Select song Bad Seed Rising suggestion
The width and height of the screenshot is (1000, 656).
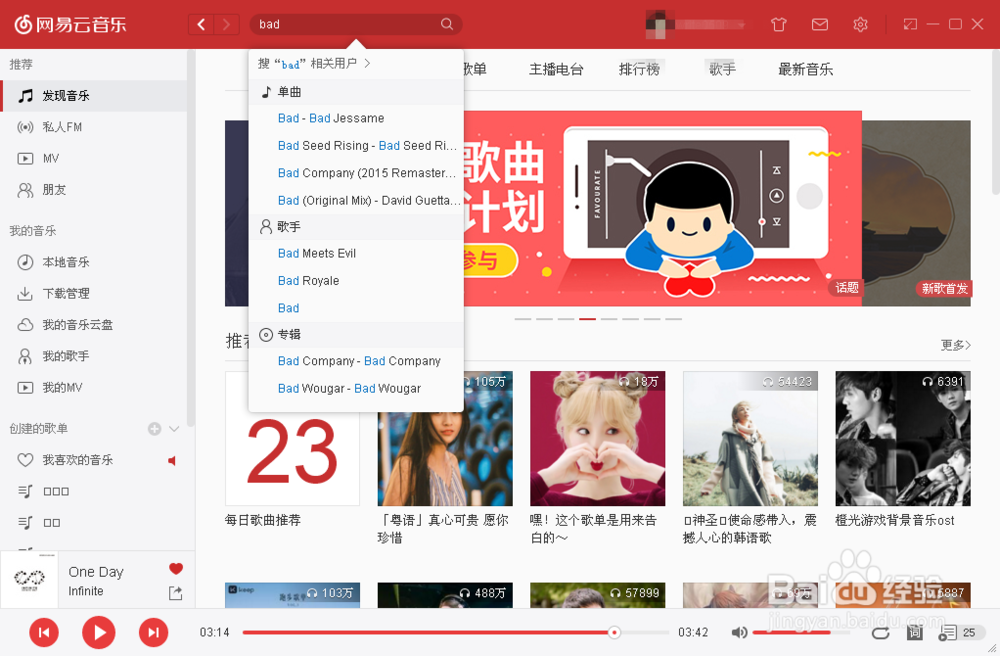[x=356, y=145]
